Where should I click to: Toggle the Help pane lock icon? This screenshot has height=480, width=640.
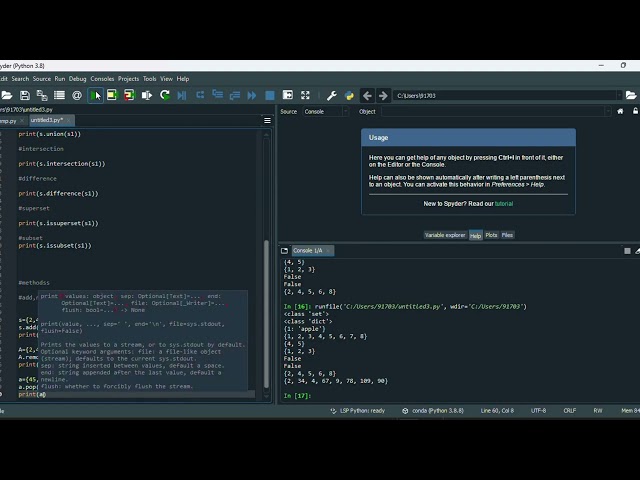pyautogui.click(x=636, y=111)
